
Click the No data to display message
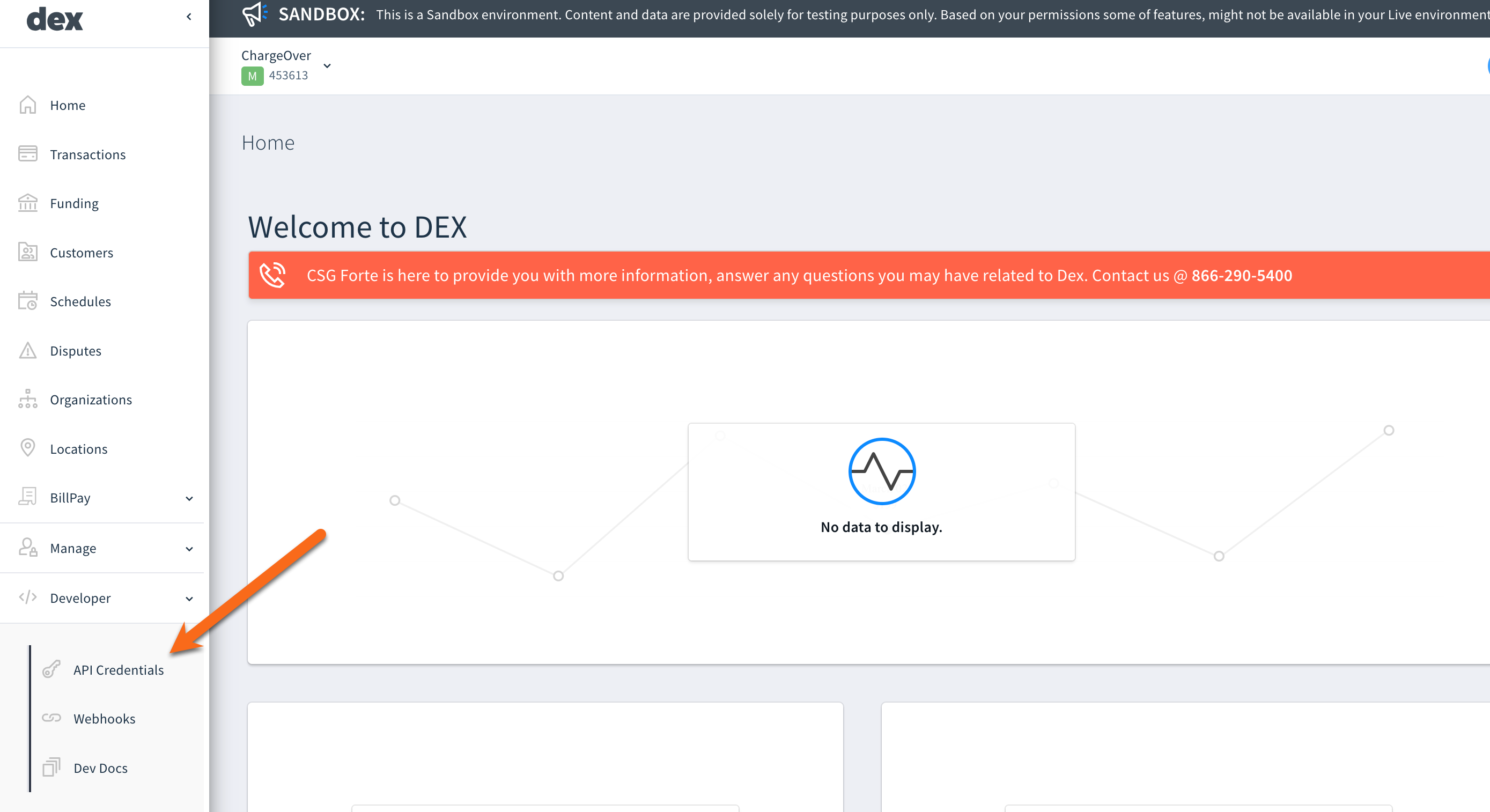(882, 527)
